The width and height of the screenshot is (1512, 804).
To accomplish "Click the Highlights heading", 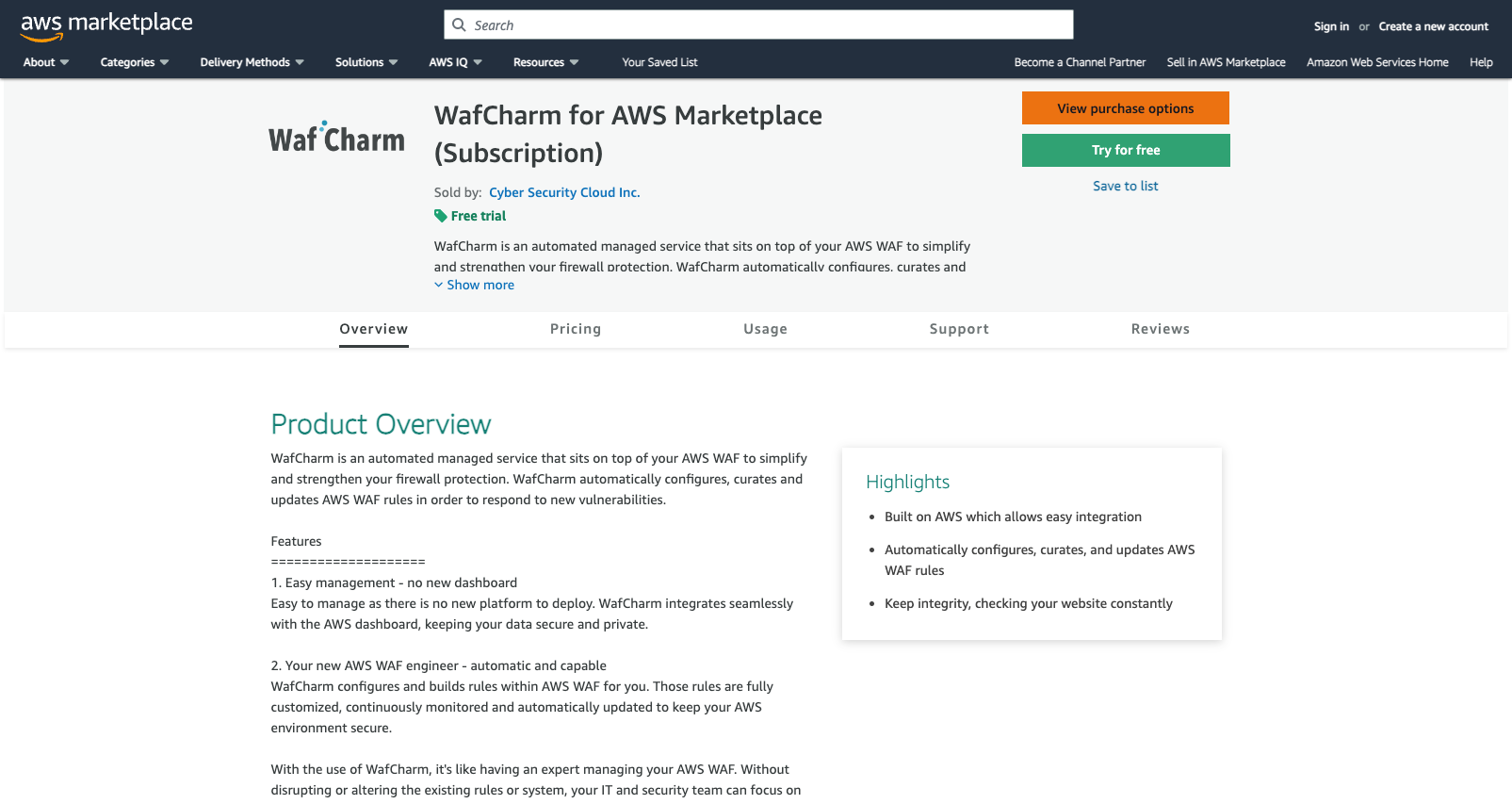I will [907, 482].
